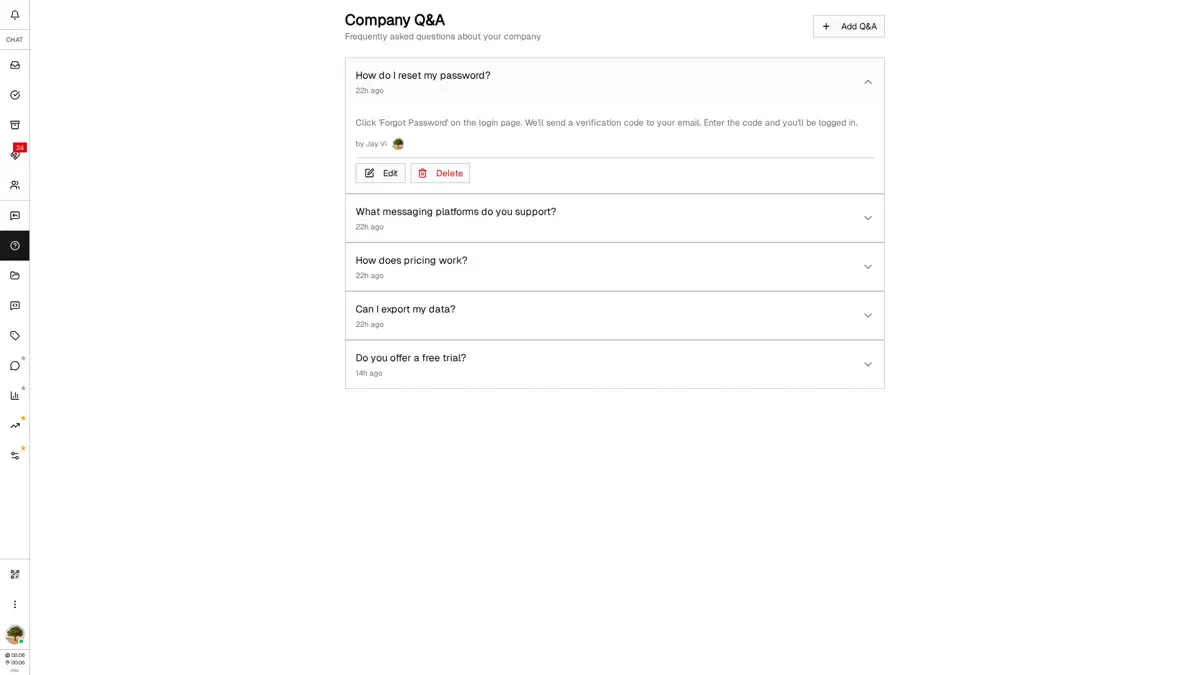Click the user profile avatar in sidebar
Viewport: 1200px width, 675px height.
point(15,635)
